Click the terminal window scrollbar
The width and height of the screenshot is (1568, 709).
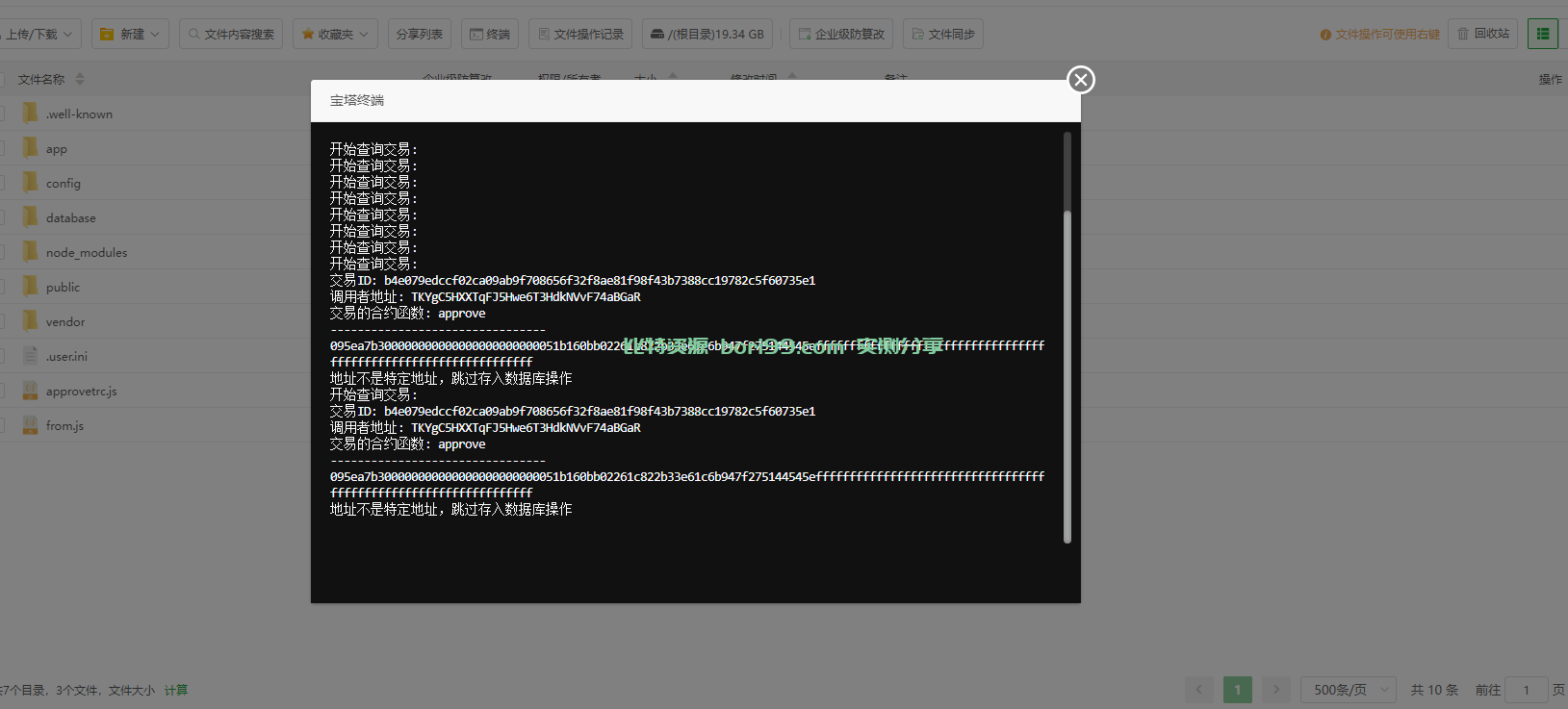coord(1067,376)
